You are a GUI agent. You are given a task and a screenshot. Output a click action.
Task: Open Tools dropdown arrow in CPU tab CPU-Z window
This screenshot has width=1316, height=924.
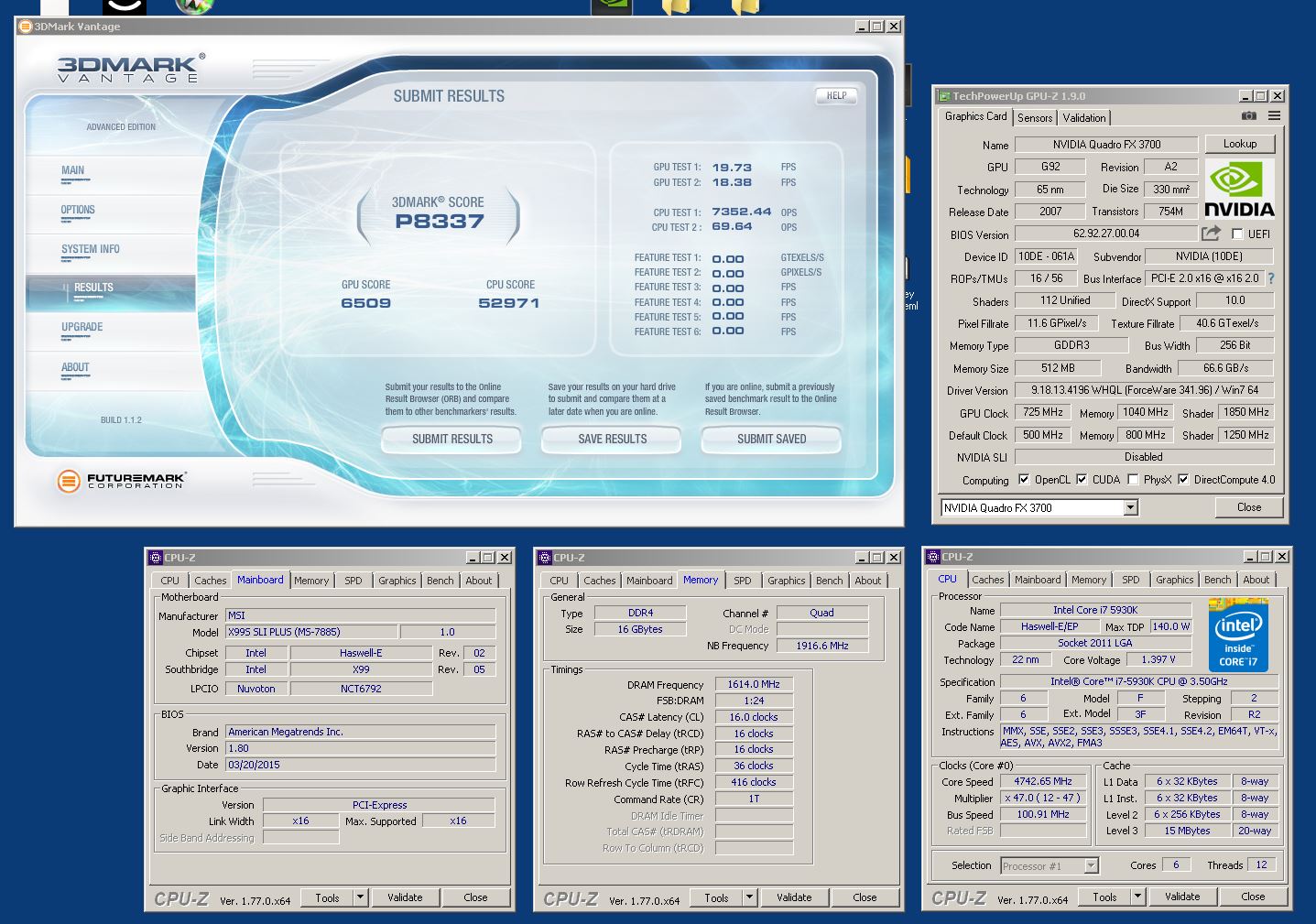[1137, 897]
